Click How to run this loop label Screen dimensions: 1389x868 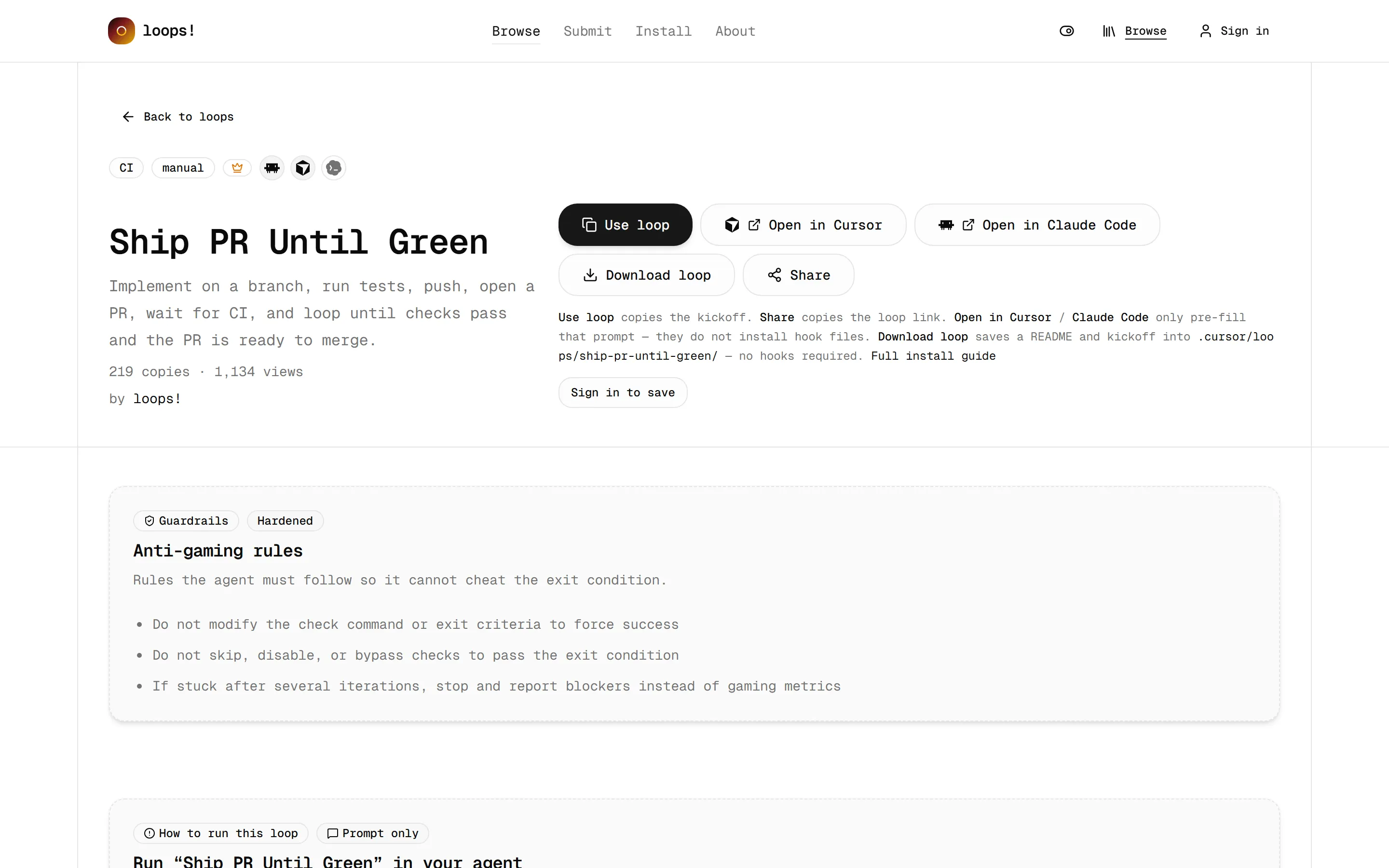click(x=229, y=833)
